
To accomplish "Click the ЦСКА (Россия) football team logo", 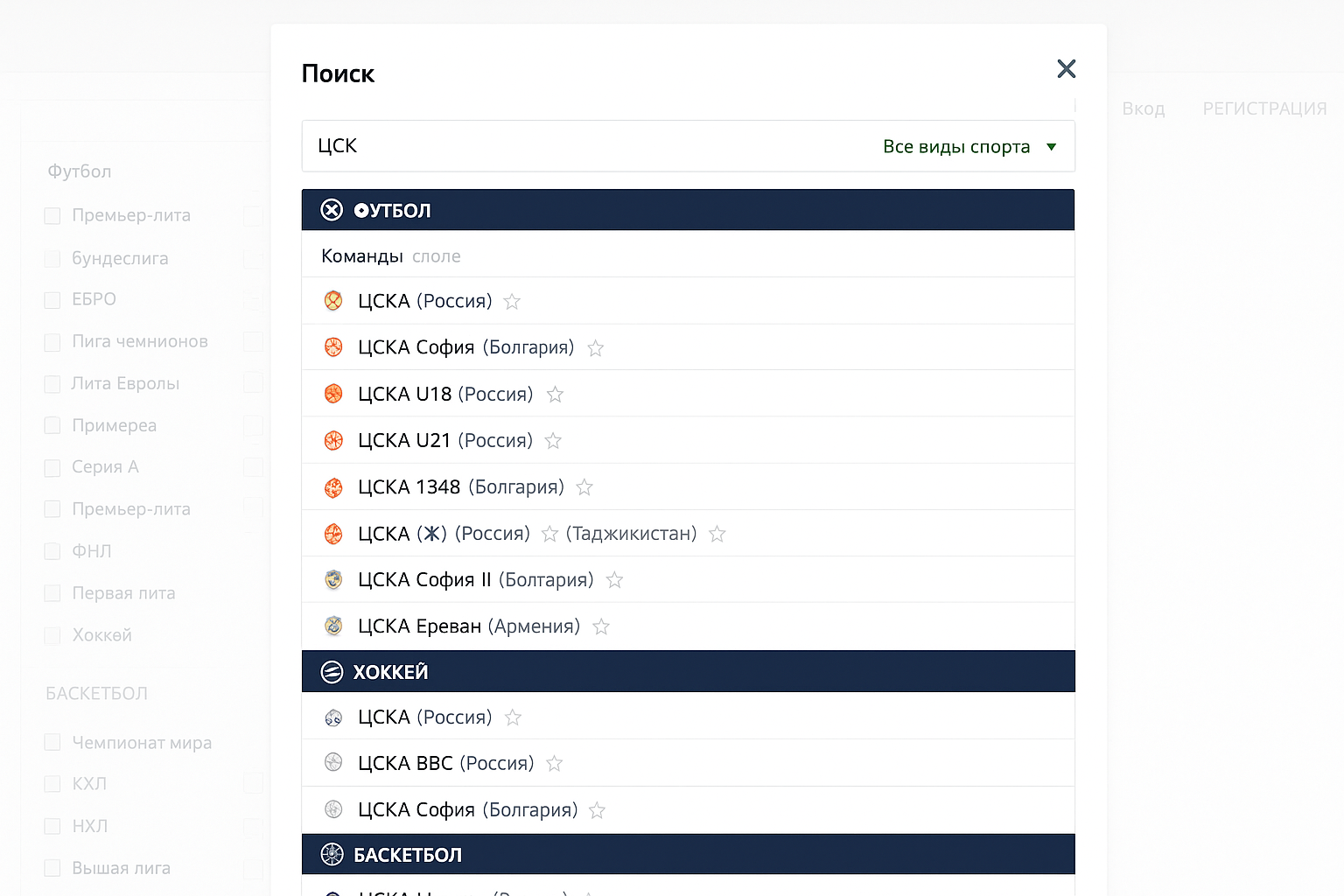I will click(333, 300).
